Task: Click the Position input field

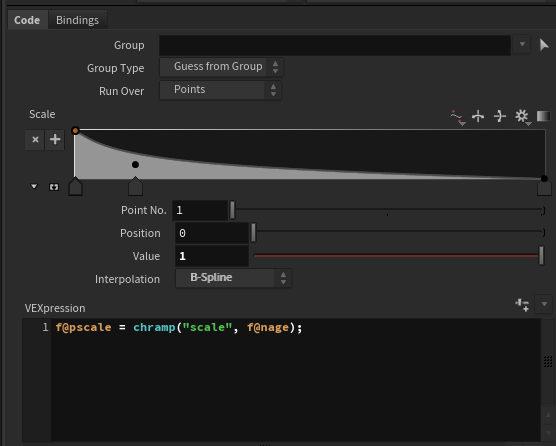Action: click(x=212, y=233)
